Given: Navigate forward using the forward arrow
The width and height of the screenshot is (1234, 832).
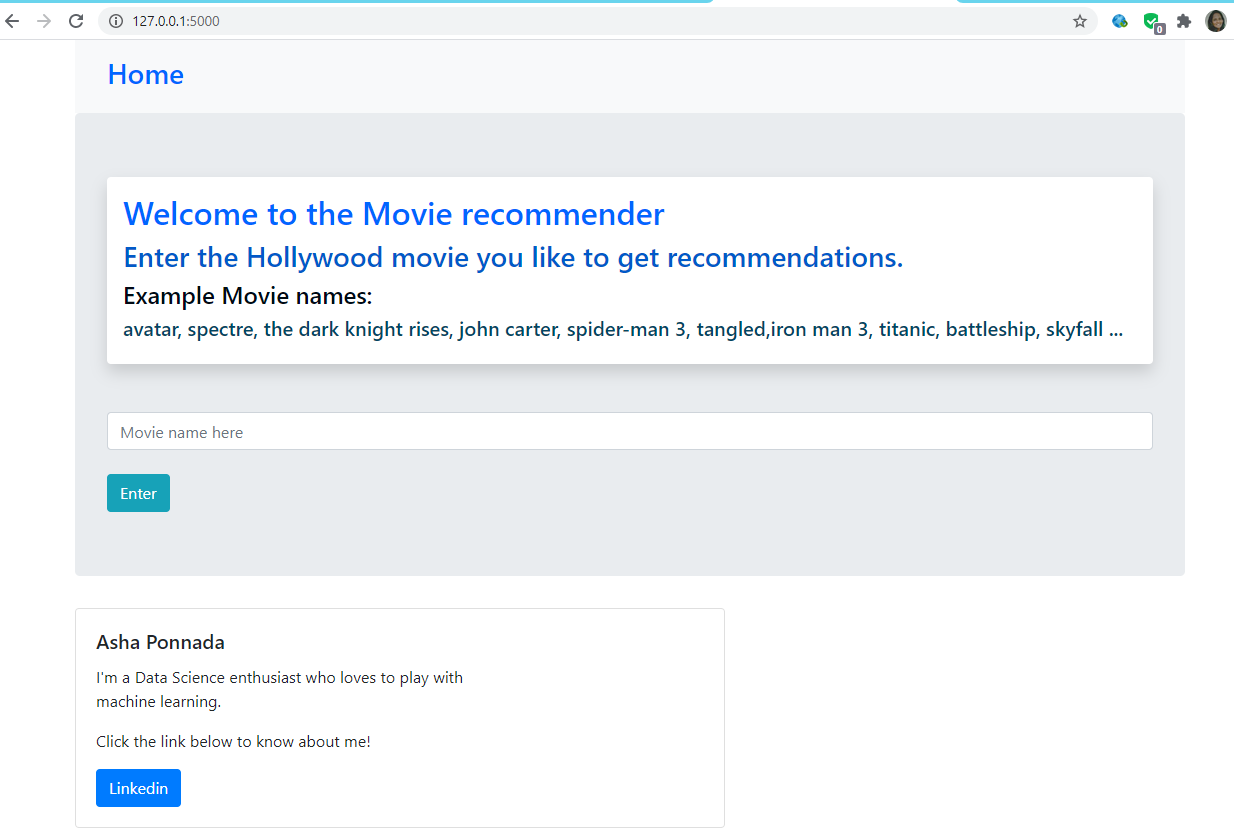Looking at the screenshot, I should point(43,20).
